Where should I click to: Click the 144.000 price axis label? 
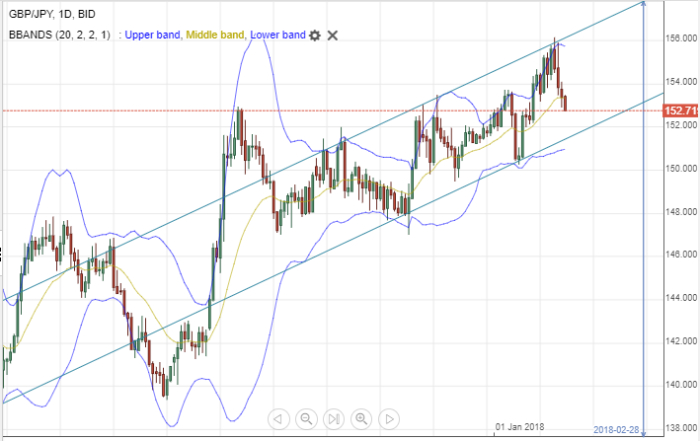(681, 297)
